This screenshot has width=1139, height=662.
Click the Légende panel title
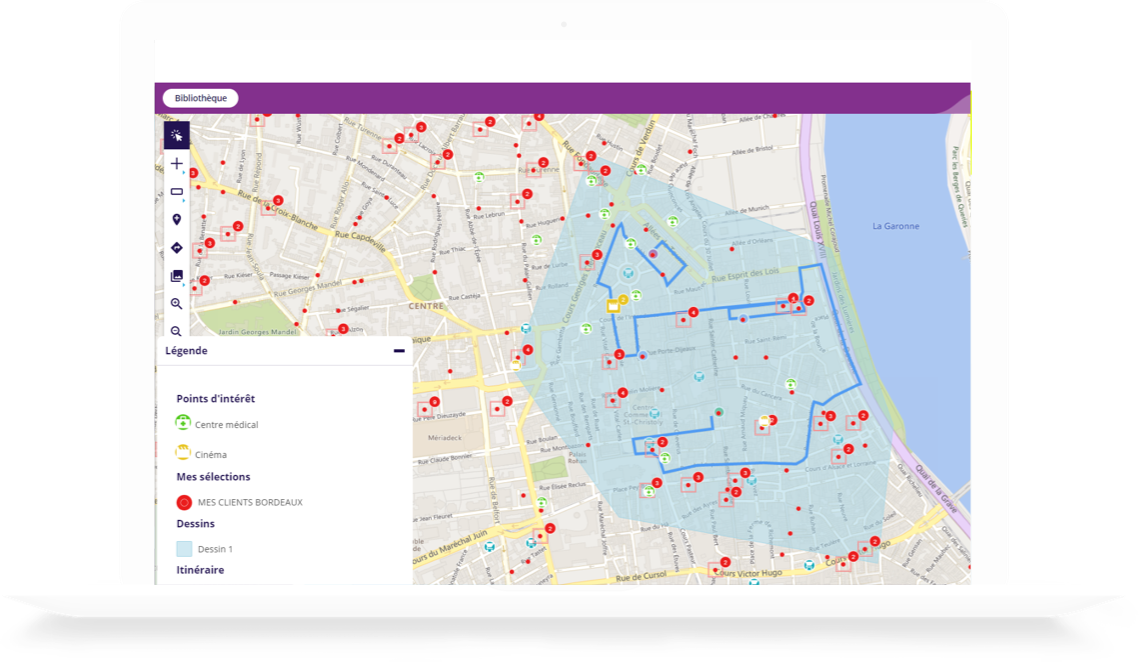187,350
